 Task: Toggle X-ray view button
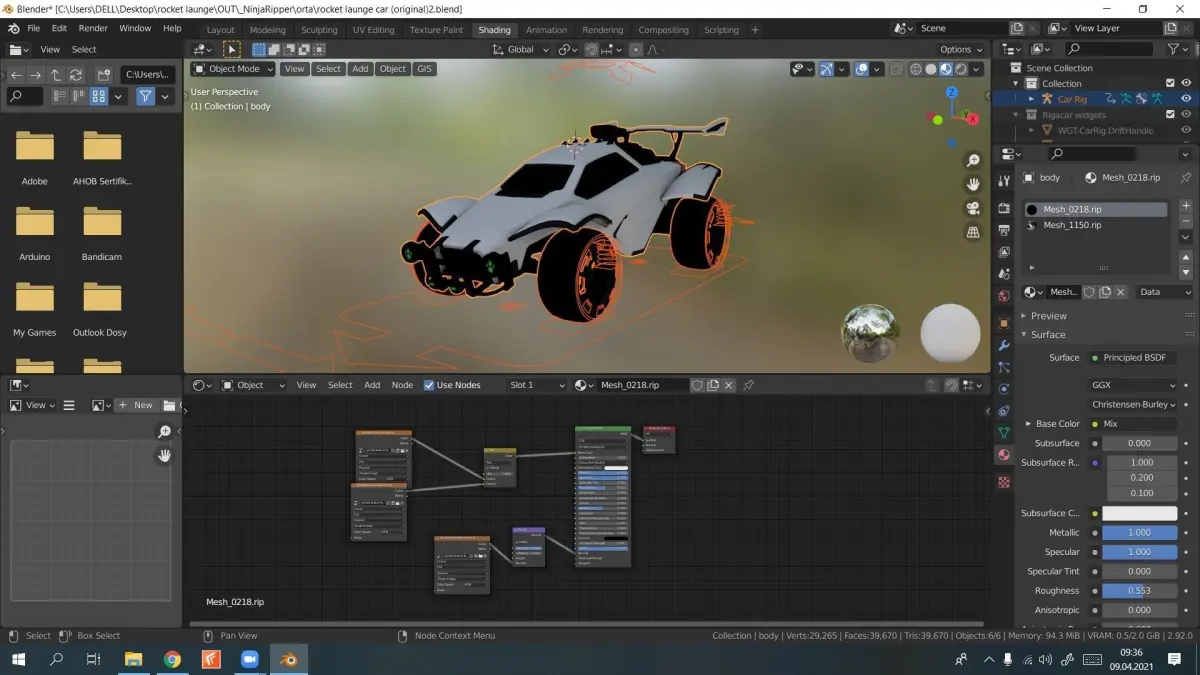tap(895, 69)
